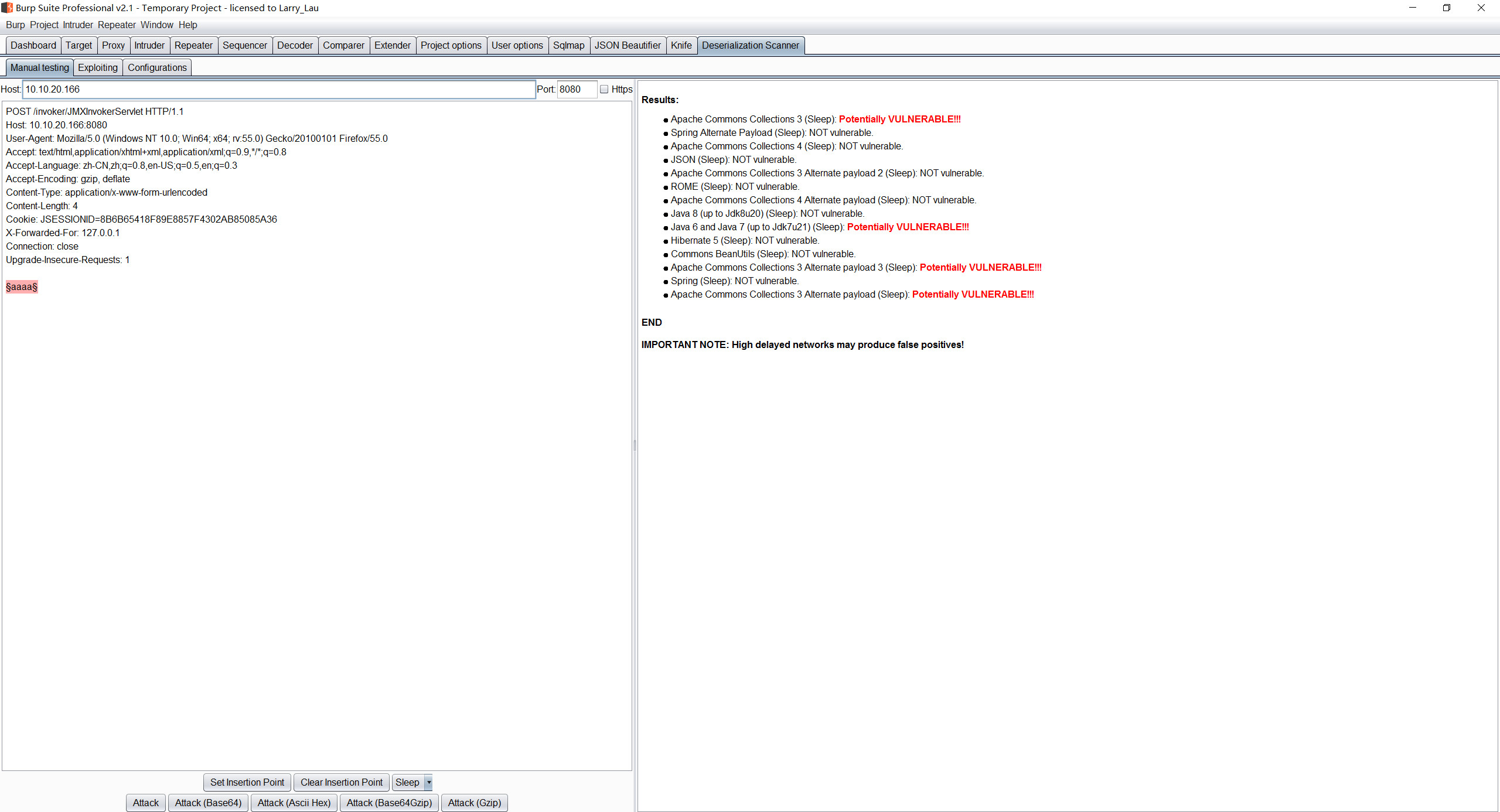Launch Attack (Gzip)
This screenshot has width=1500, height=812.
click(475, 803)
